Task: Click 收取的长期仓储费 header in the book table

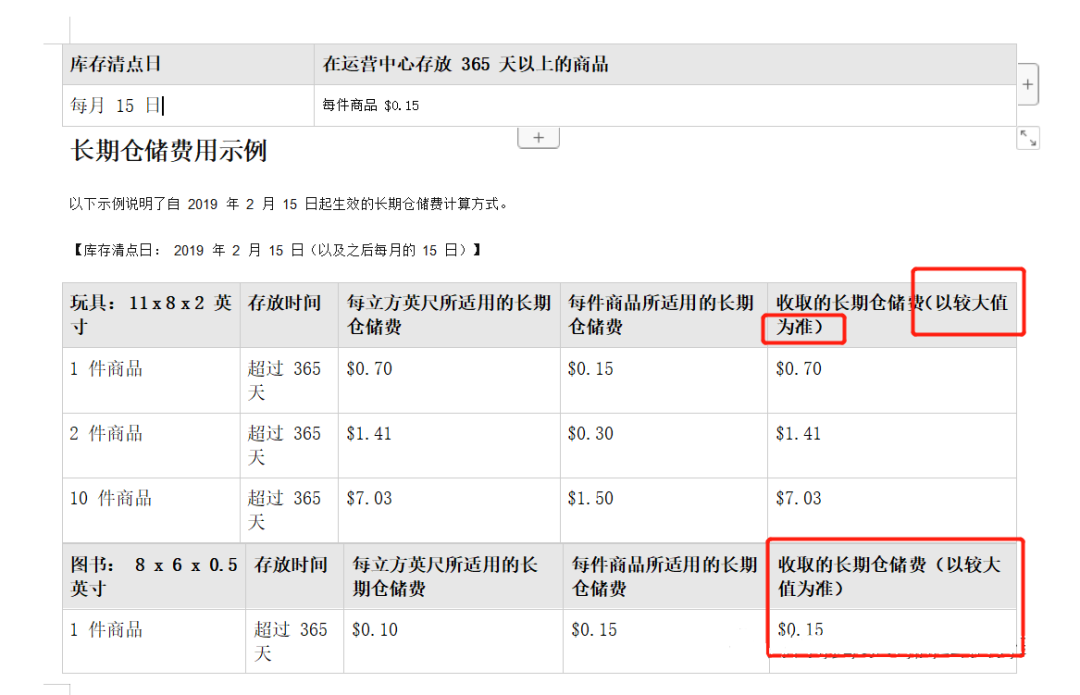Action: [893, 576]
